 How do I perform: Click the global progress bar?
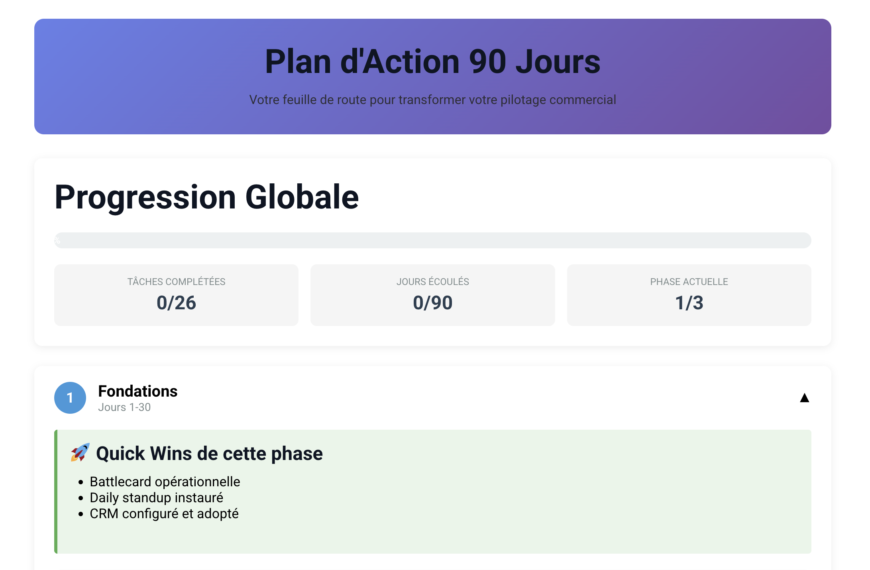(x=432, y=240)
